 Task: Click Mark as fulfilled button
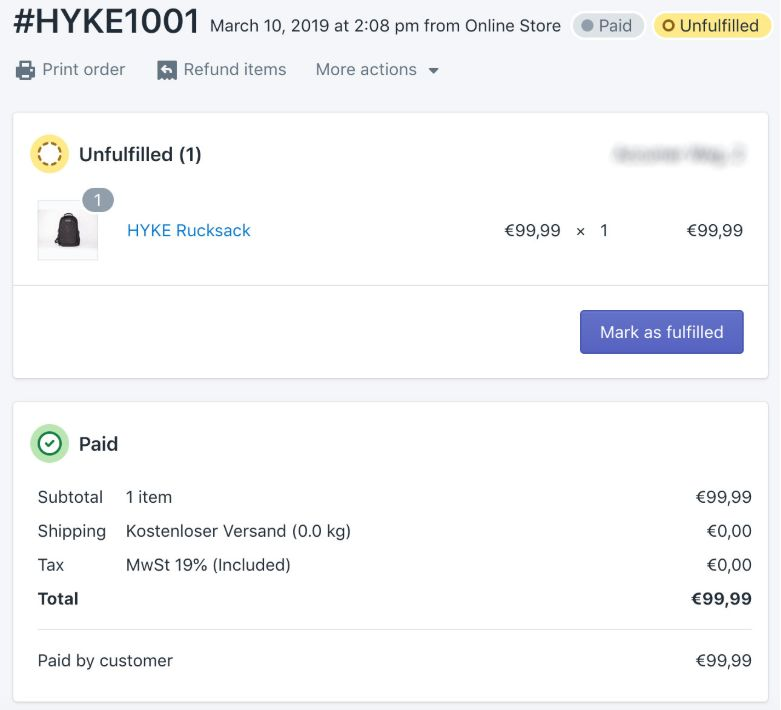661,332
